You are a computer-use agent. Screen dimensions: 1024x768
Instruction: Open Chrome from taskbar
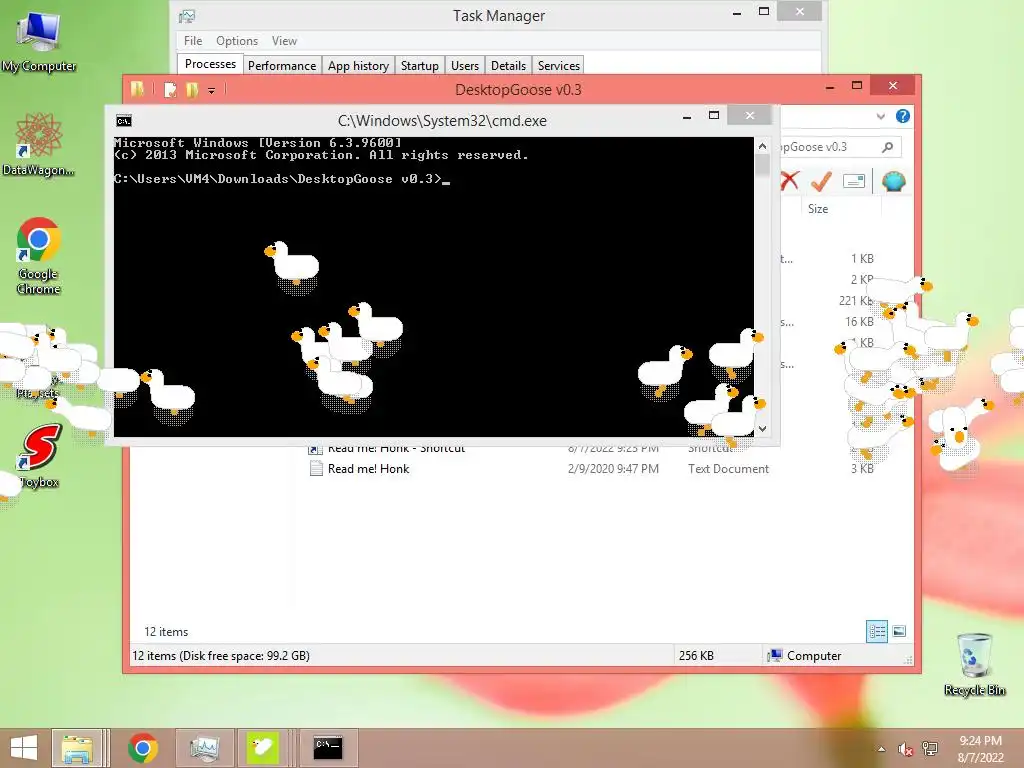tap(142, 748)
